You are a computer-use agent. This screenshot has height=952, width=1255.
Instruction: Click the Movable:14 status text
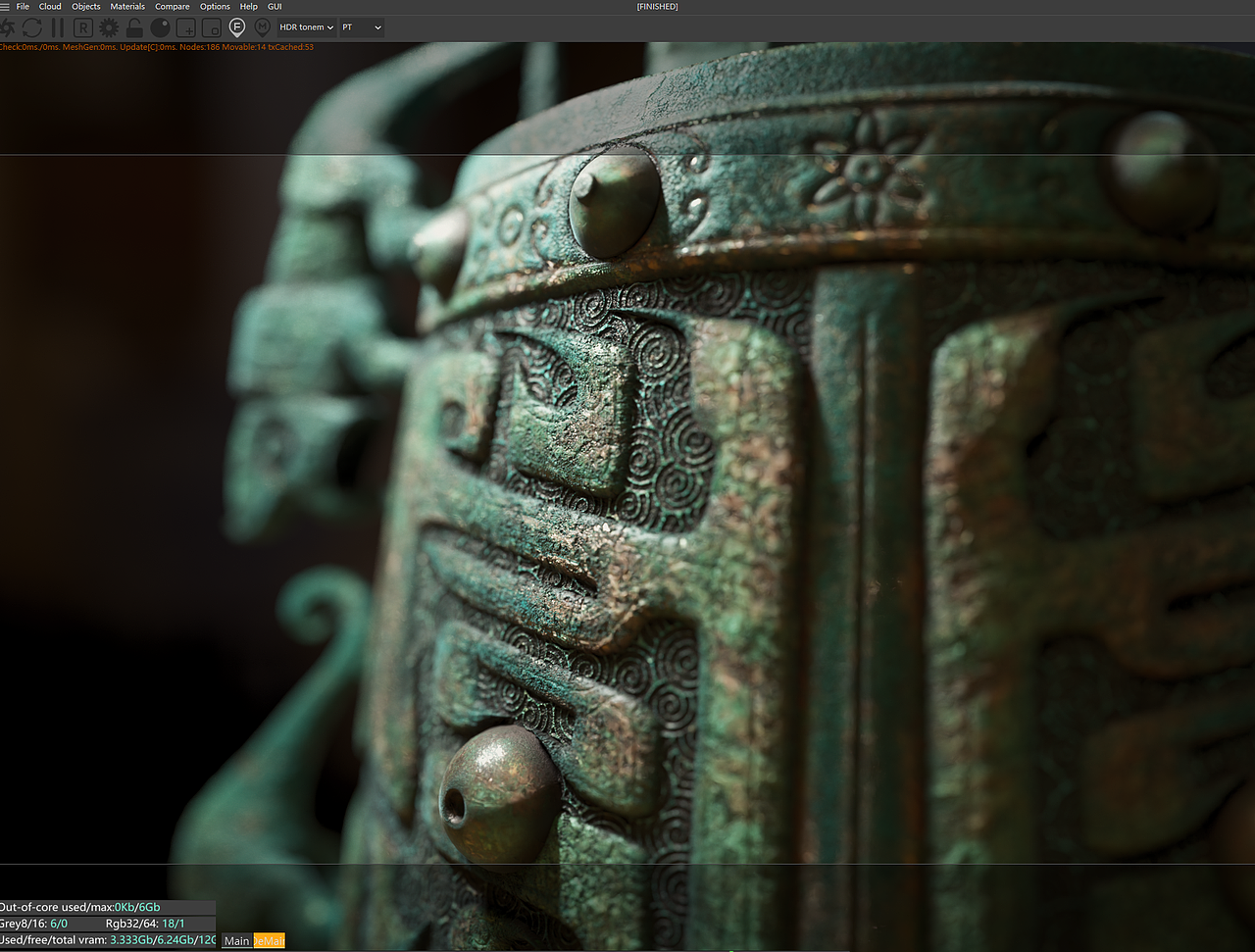click(x=244, y=47)
